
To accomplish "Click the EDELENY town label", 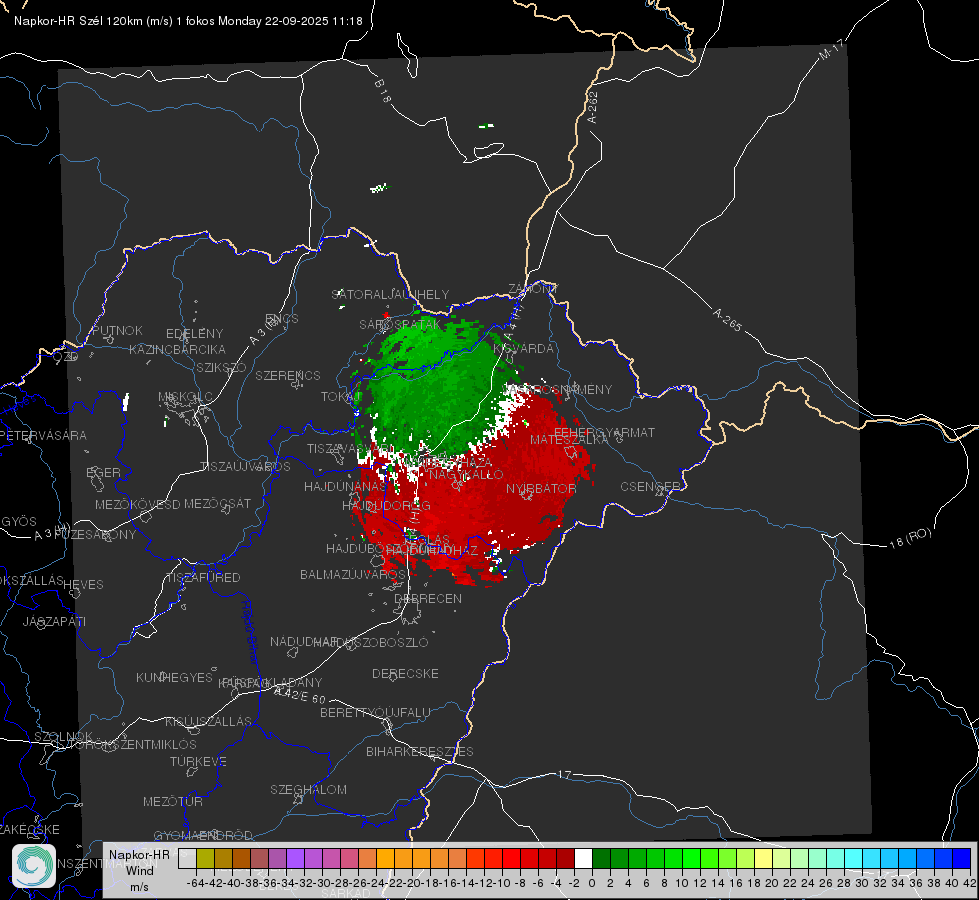I will tap(194, 334).
